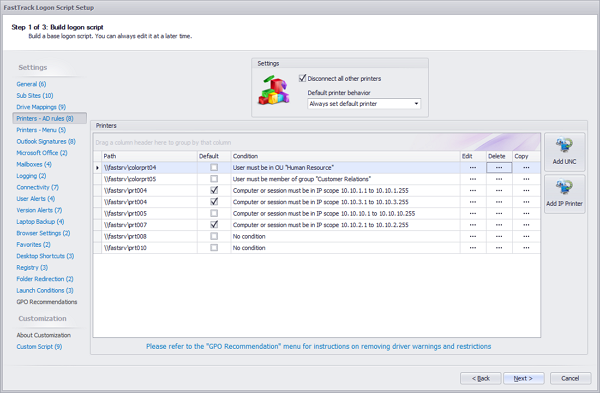The image size is (600, 393).
Task: Open Outlook Signatures (8) section
Action: pos(46,142)
